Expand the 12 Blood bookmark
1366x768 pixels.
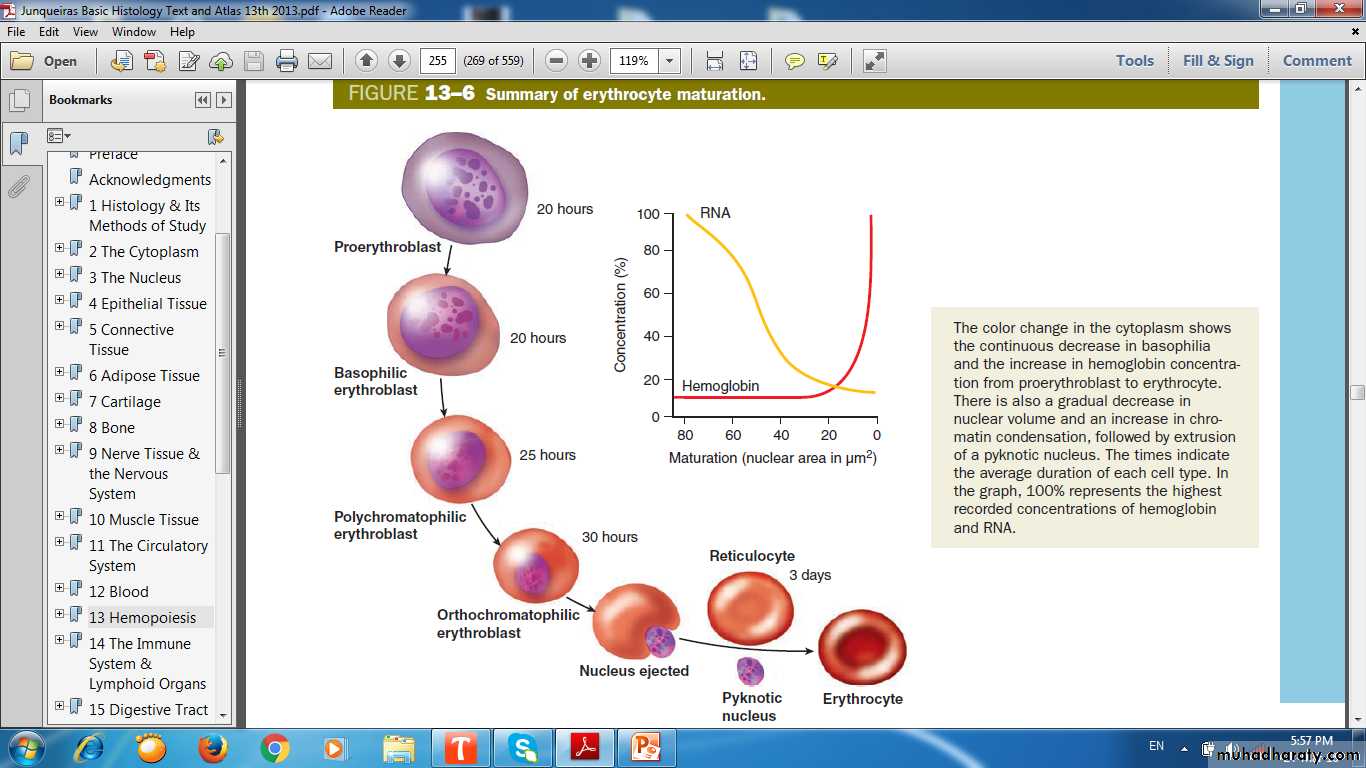point(59,590)
